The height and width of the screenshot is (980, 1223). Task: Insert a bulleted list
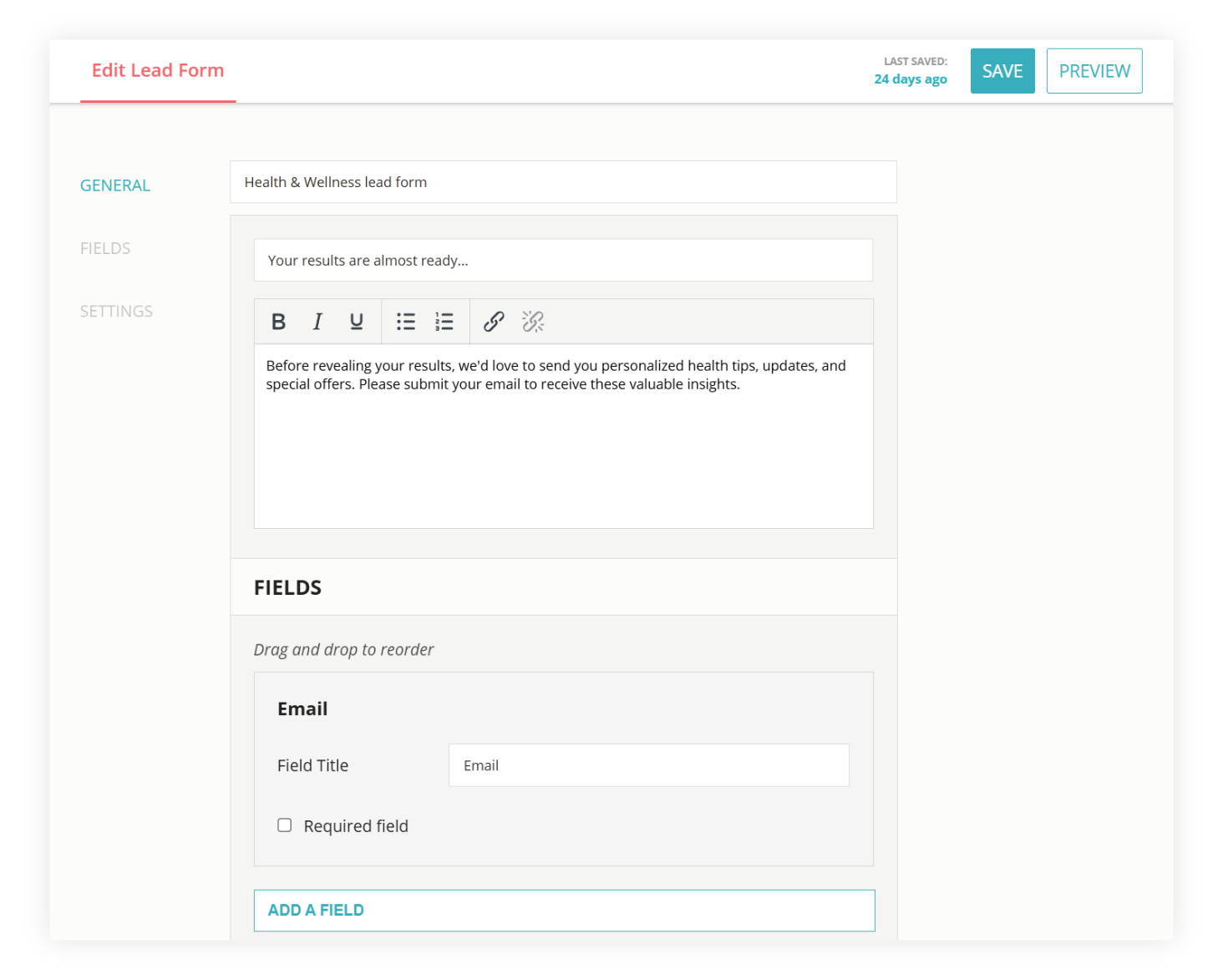(x=405, y=322)
